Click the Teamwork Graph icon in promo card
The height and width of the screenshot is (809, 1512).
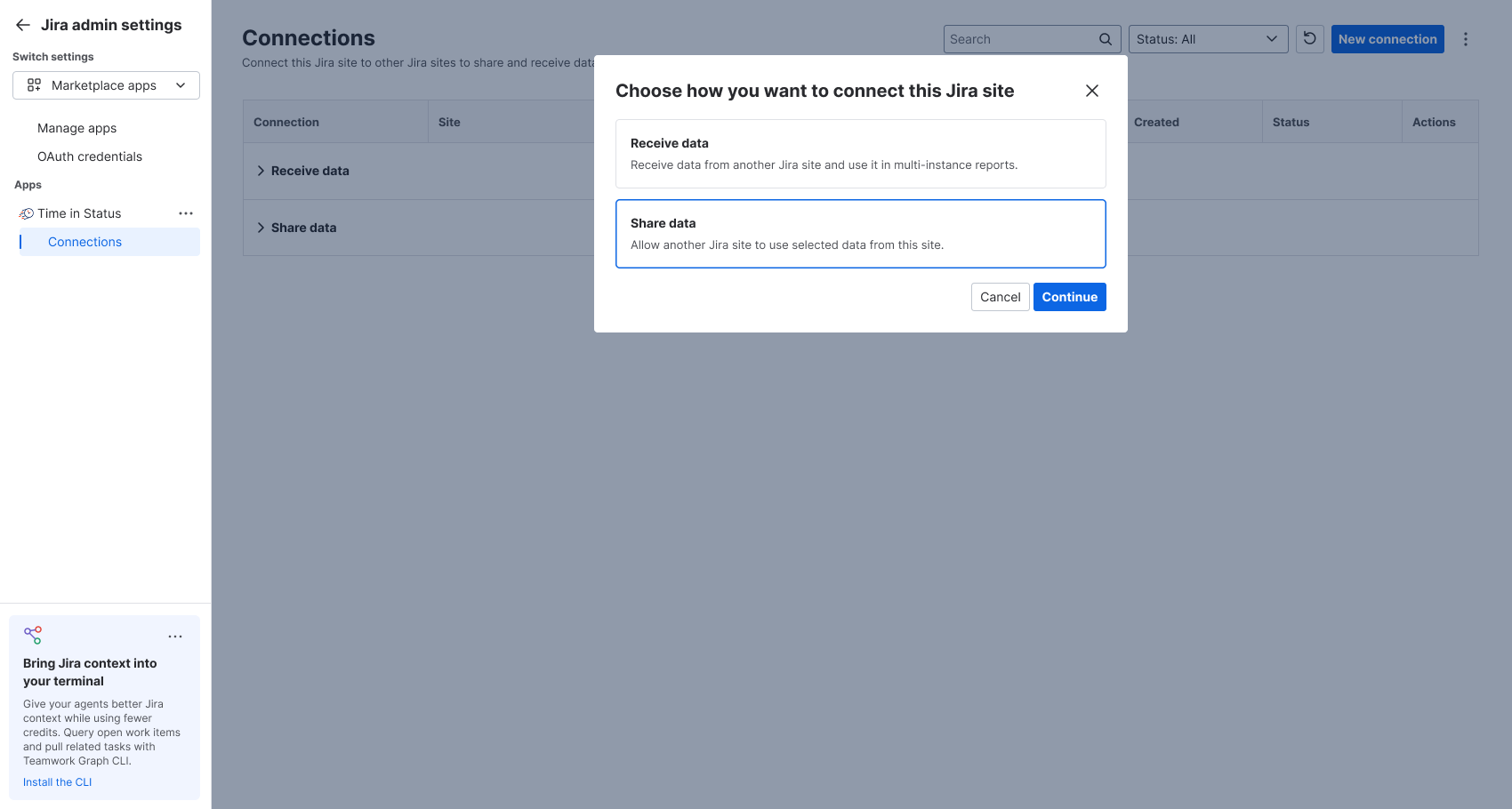pos(33,635)
